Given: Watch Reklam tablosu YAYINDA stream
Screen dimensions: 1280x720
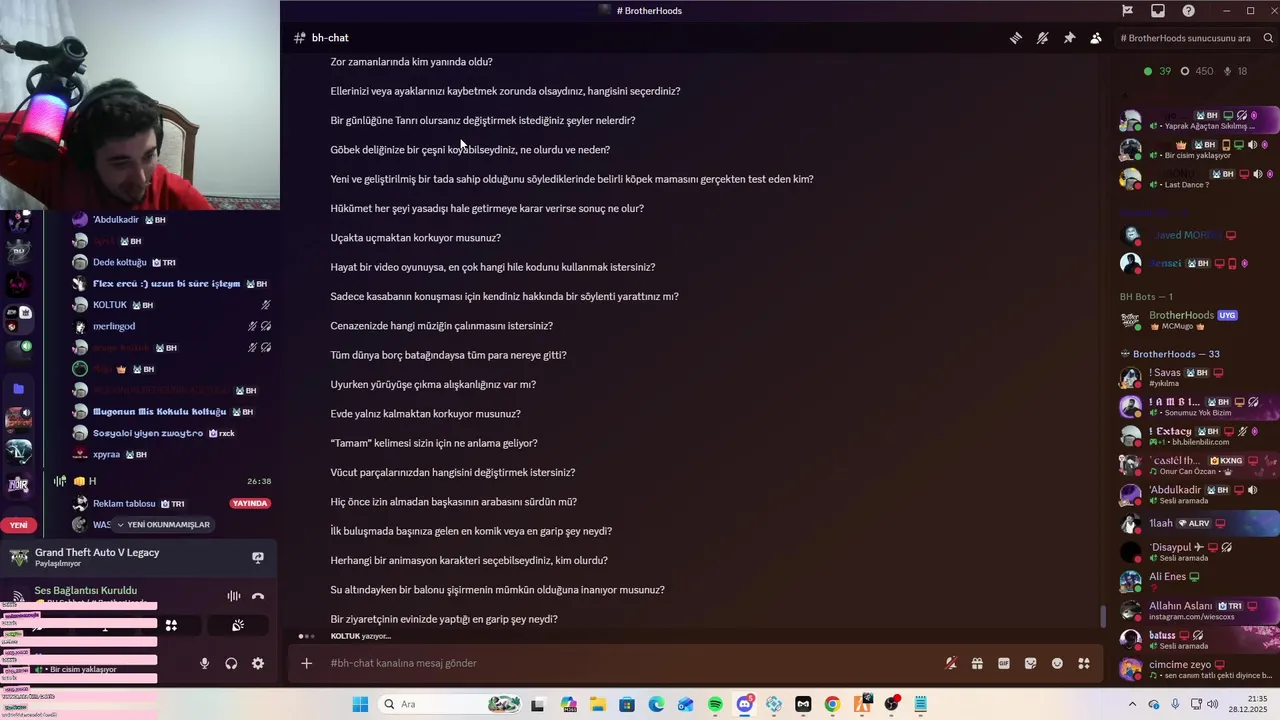Looking at the screenshot, I should (x=251, y=503).
